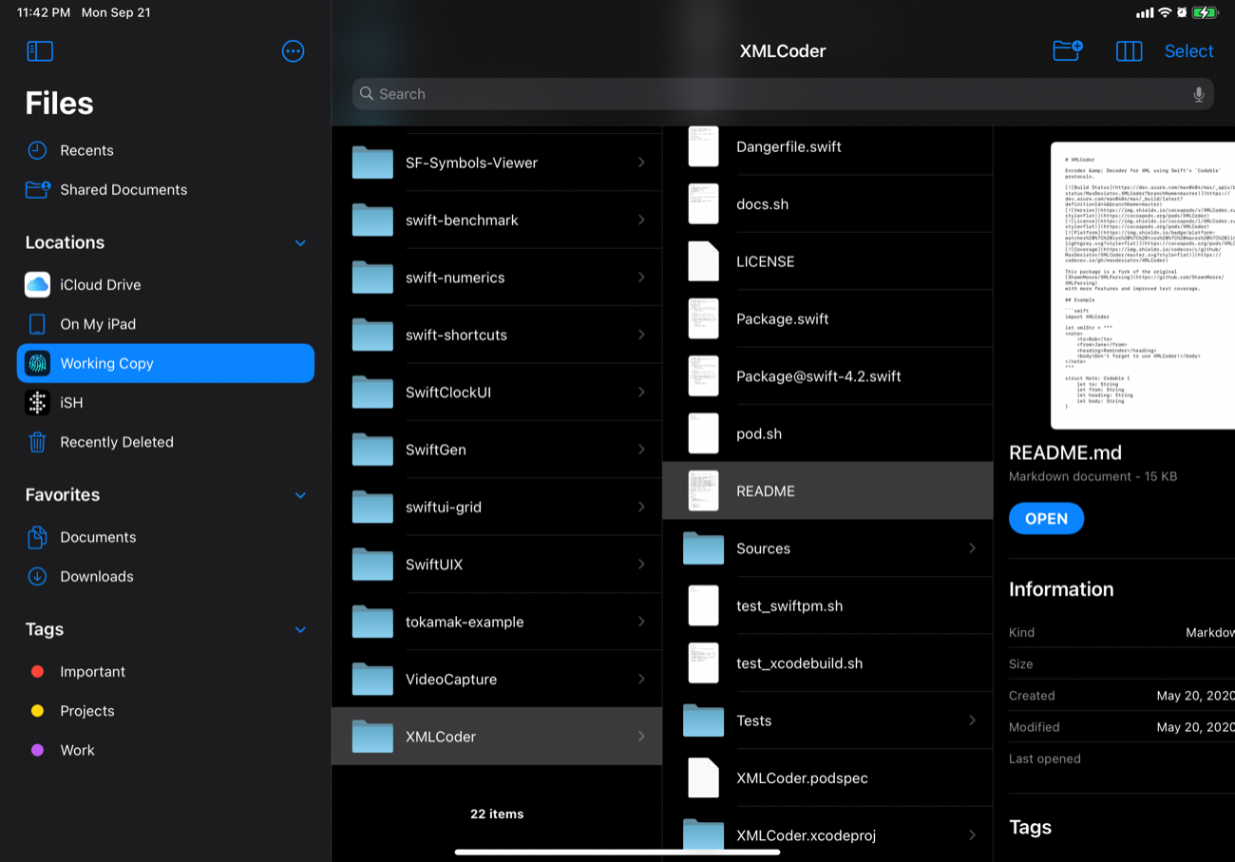Select iCloud Drive location

(166, 285)
